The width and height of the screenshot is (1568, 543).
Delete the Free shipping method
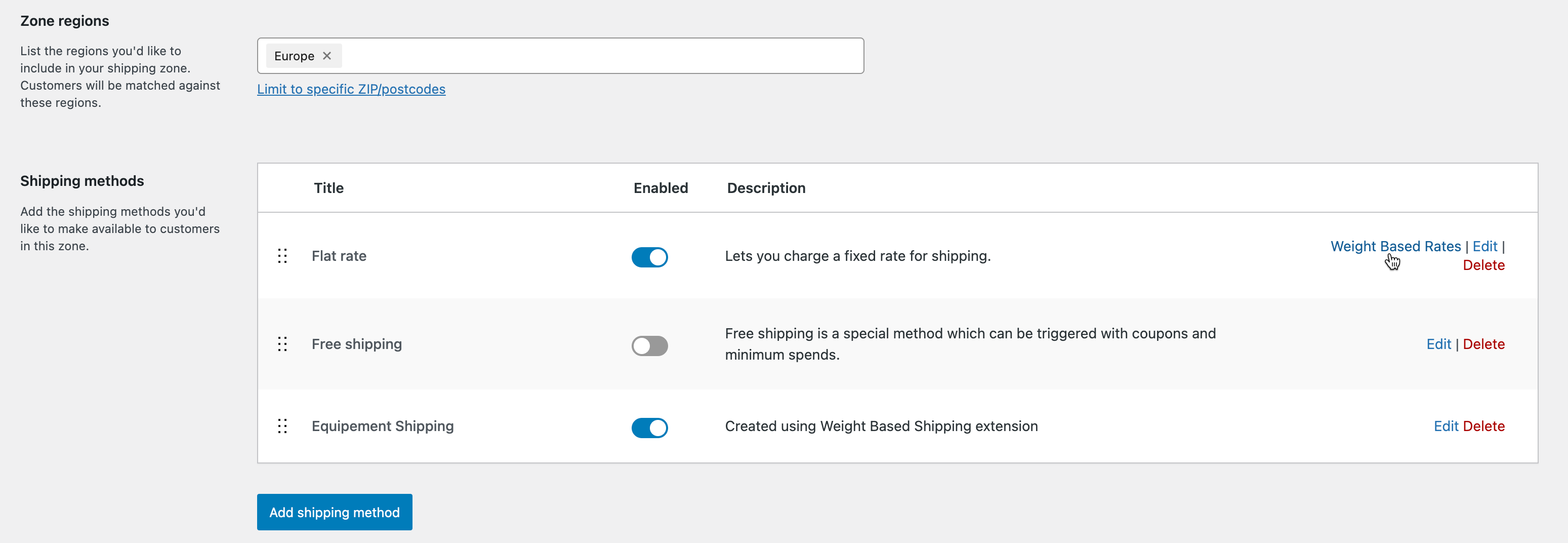click(1484, 344)
